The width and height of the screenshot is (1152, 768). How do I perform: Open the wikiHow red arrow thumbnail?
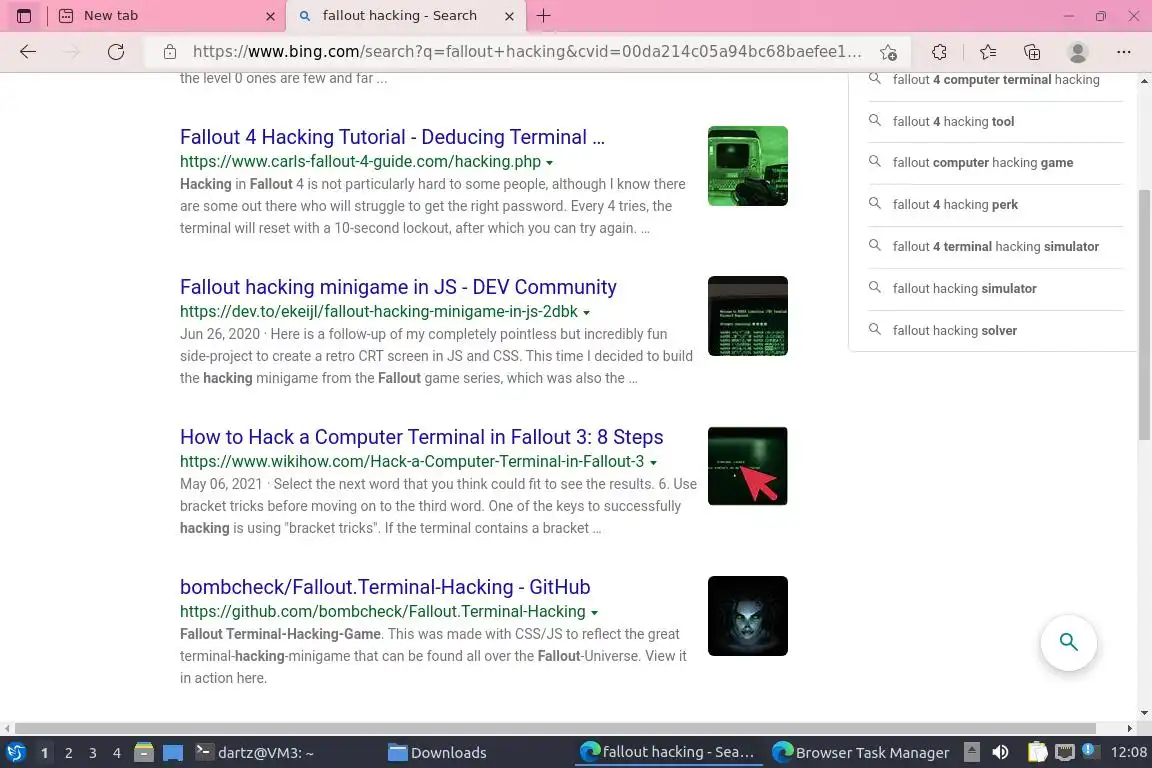(x=747, y=466)
